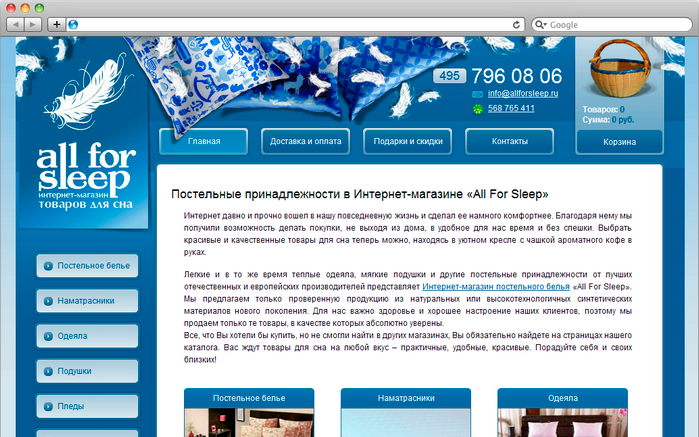
Task: Open the Доставка и оплата tab
Action: (x=305, y=141)
